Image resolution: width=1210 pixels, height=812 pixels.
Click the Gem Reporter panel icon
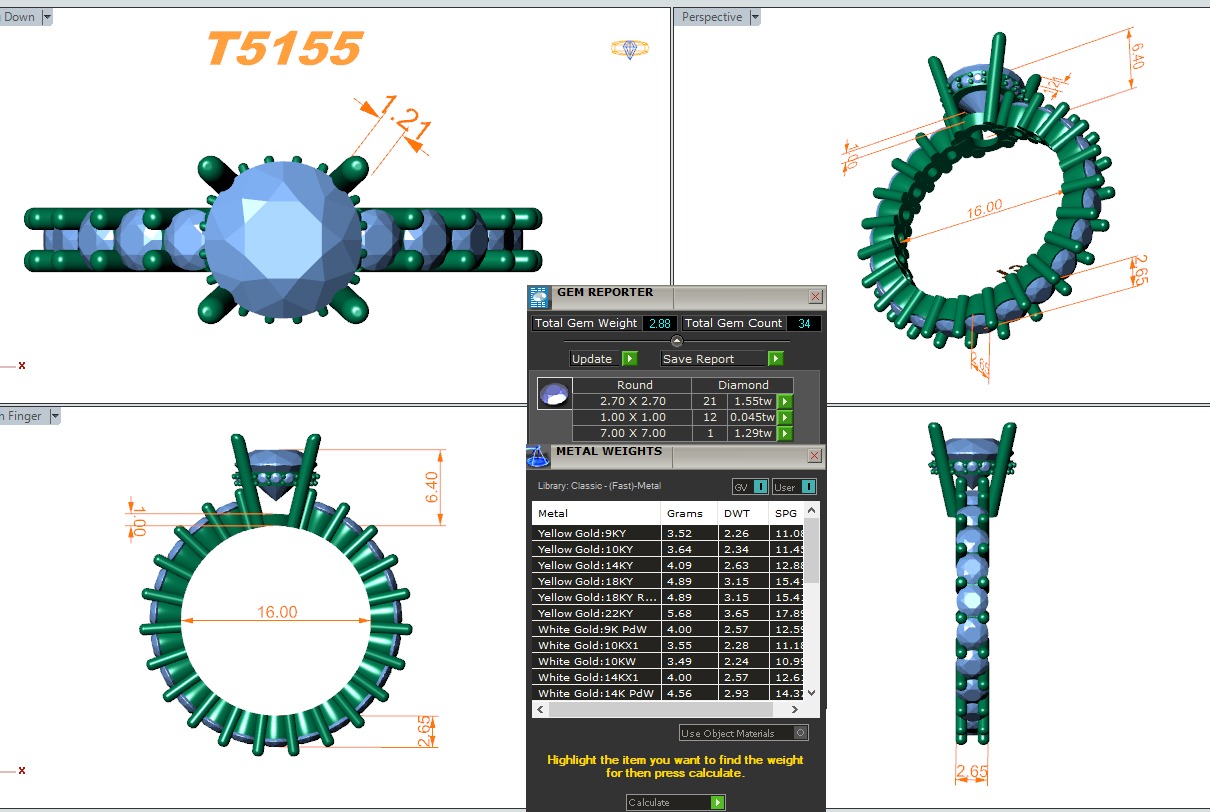539,297
